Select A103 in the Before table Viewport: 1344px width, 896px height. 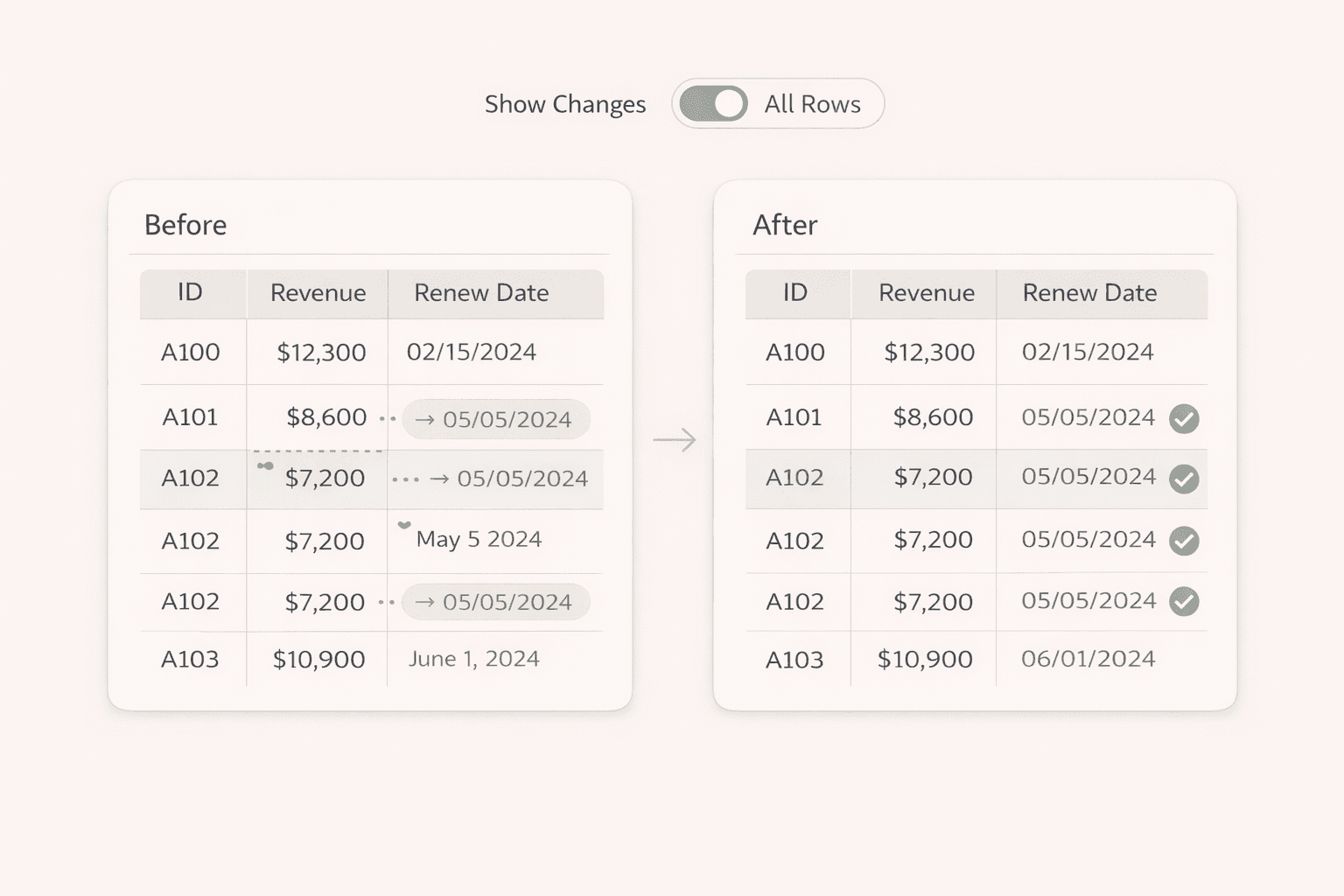click(190, 660)
